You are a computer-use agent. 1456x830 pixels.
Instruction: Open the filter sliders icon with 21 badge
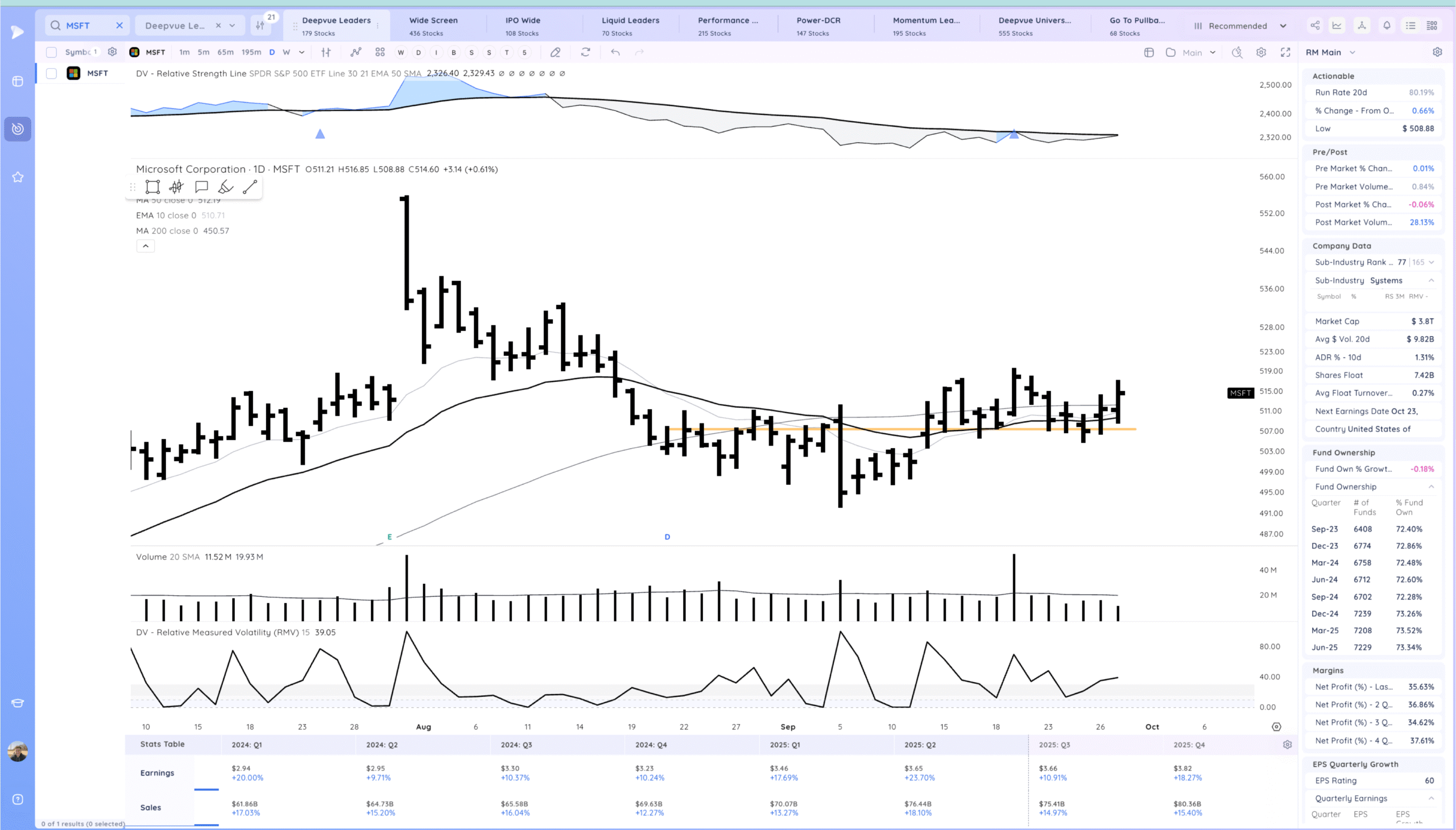click(260, 25)
